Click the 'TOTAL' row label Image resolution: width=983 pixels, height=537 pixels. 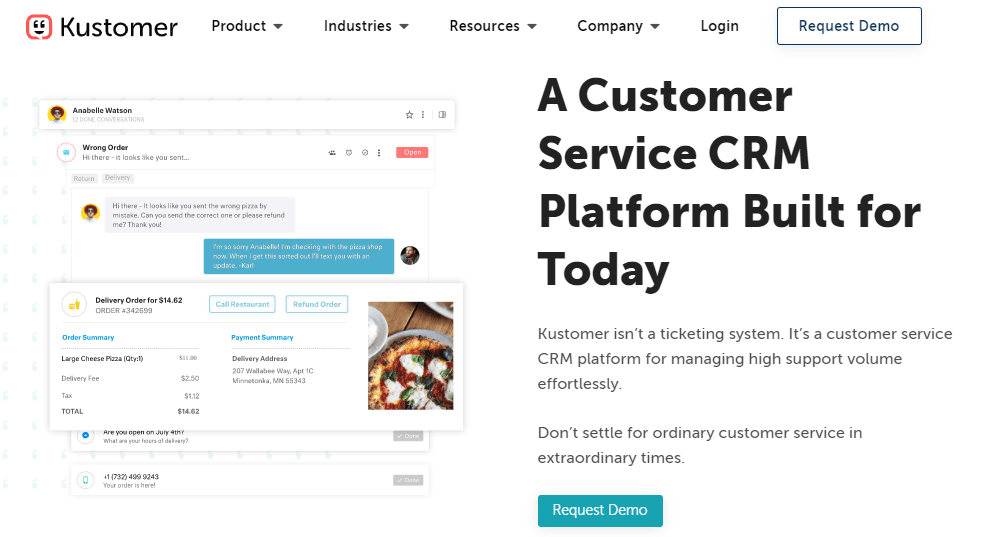pyautogui.click(x=72, y=412)
